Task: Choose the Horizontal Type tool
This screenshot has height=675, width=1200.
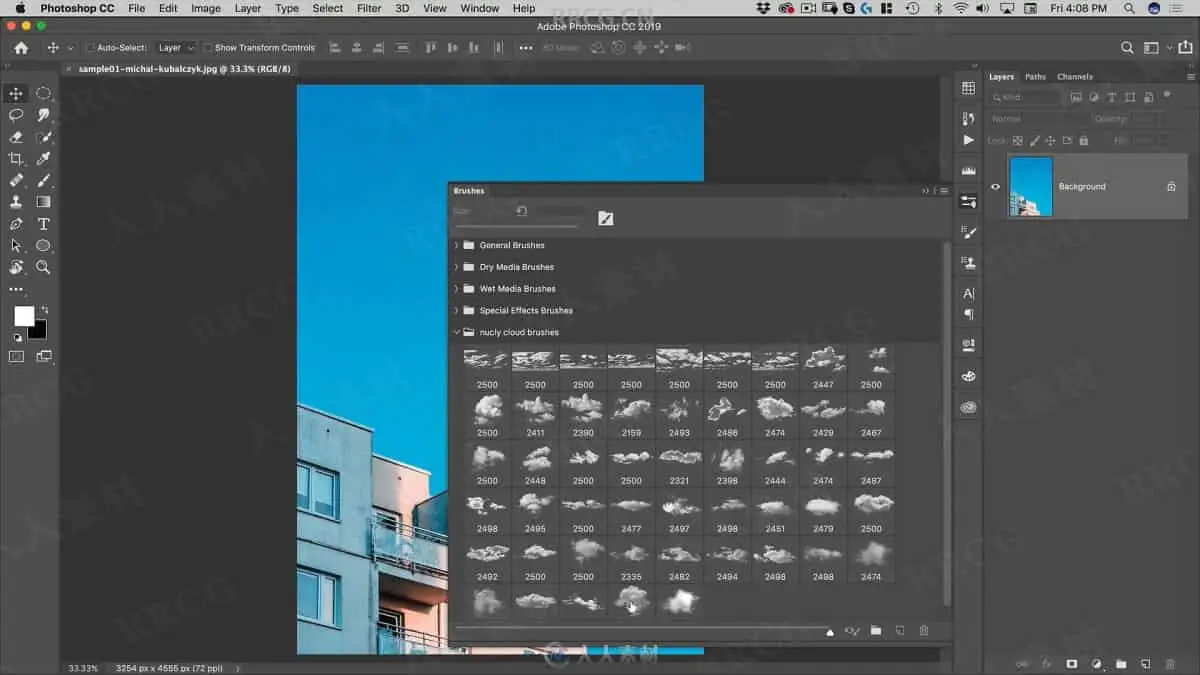Action: [x=43, y=224]
